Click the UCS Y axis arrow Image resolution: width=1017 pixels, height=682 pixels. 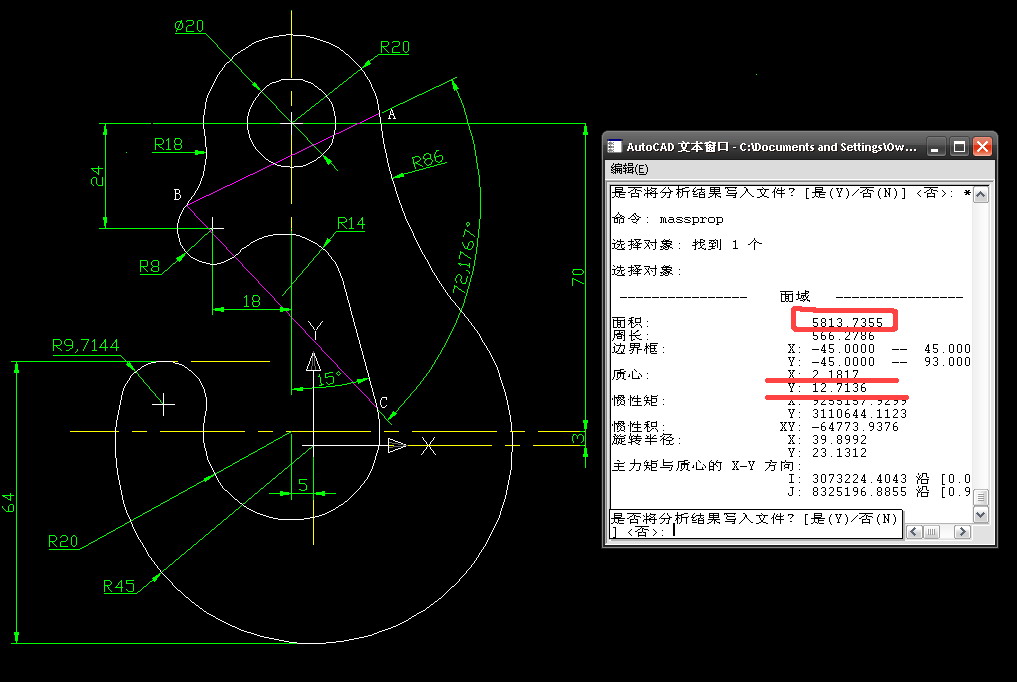313,361
